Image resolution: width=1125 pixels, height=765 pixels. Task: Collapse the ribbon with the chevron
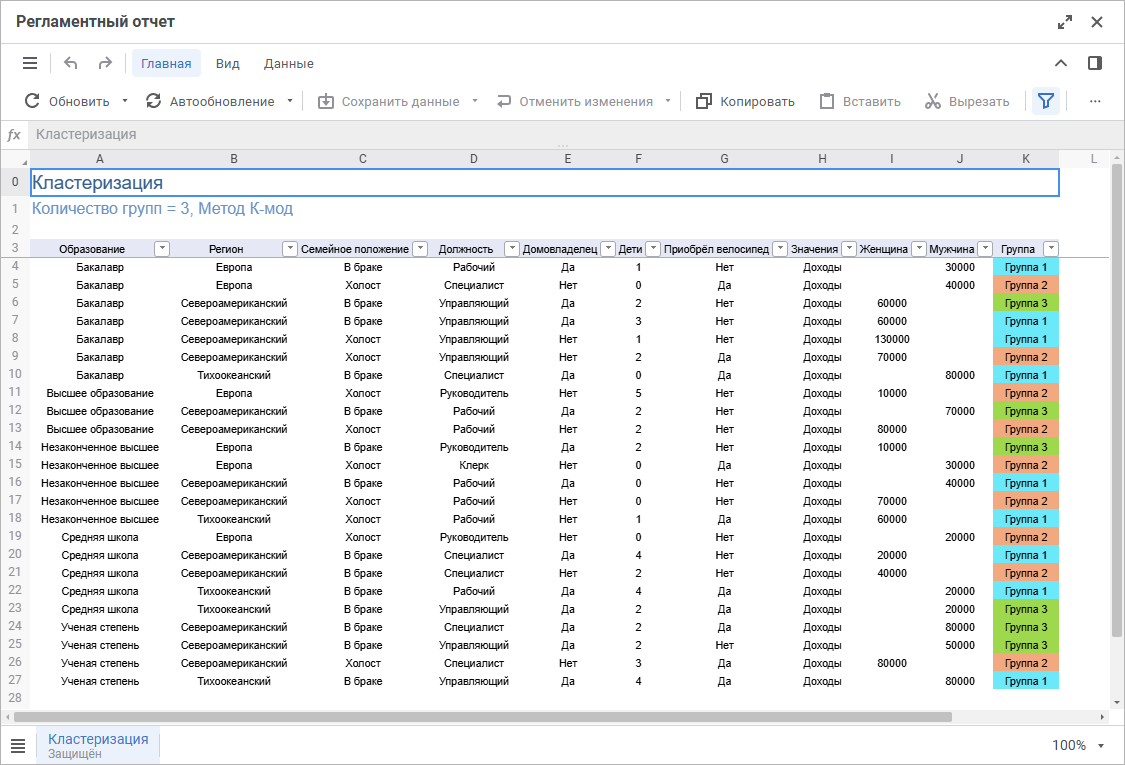[1060, 63]
